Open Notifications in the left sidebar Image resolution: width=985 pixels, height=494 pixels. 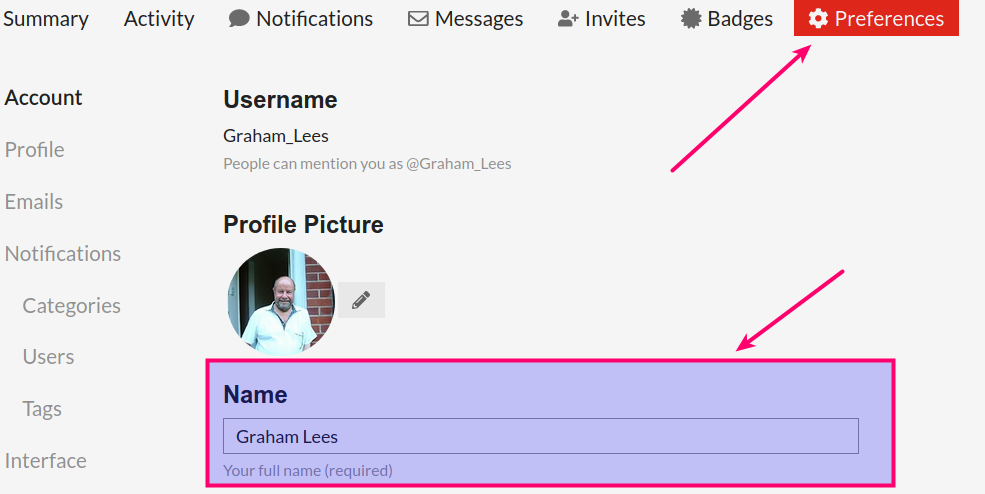point(63,254)
